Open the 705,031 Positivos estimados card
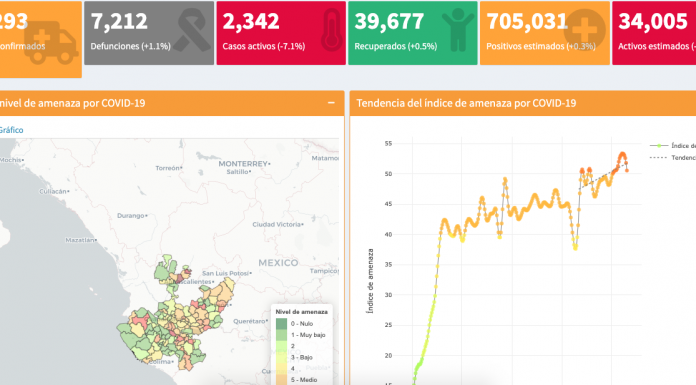 (x=545, y=33)
